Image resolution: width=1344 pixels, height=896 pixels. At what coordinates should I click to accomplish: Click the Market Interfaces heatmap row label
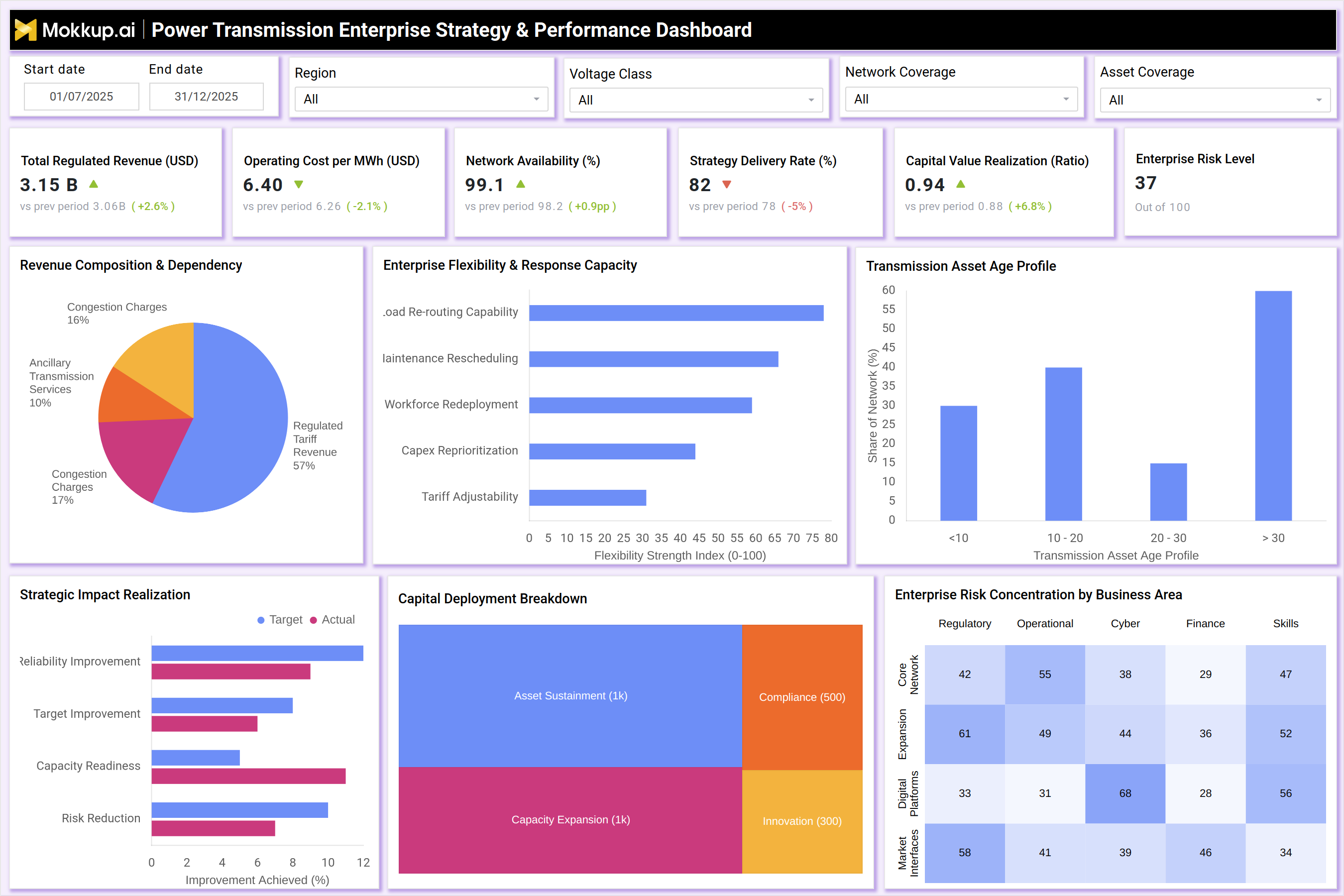point(908,853)
